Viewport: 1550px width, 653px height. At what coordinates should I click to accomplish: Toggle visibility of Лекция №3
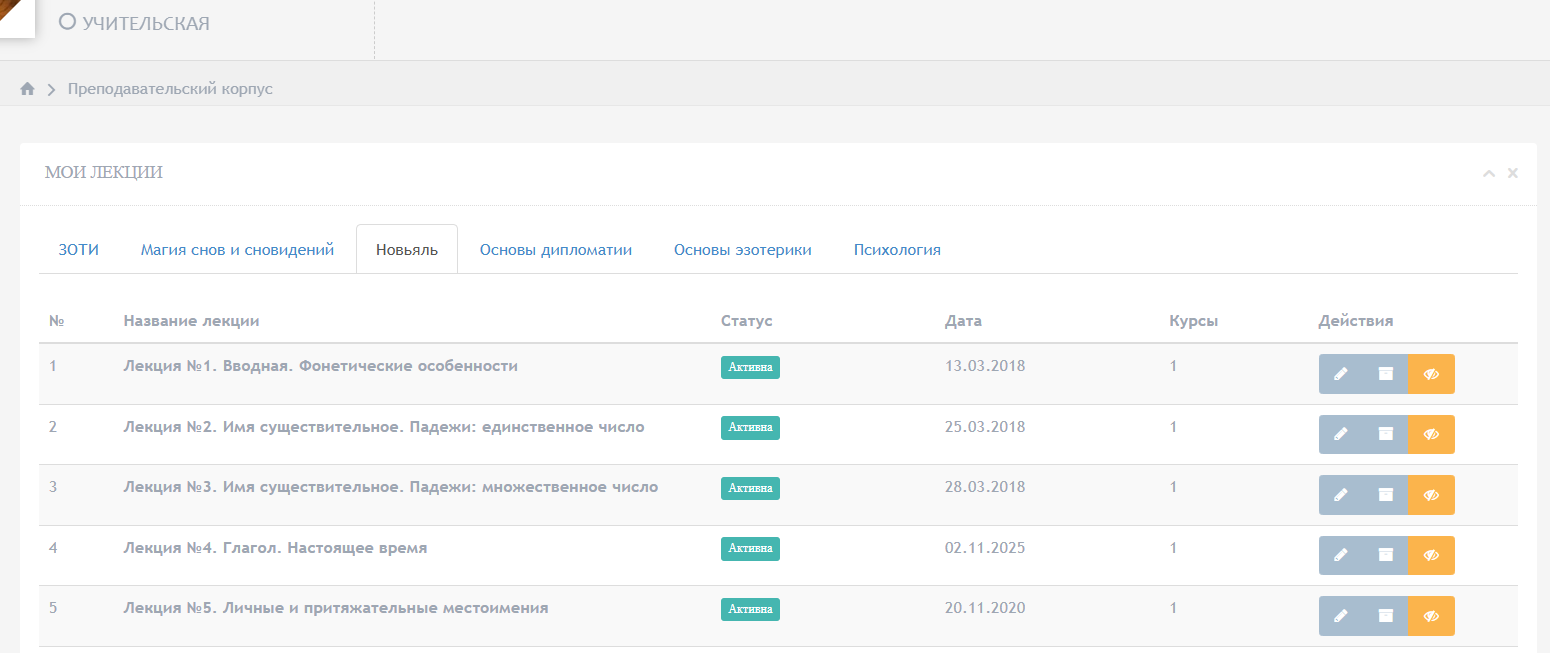pos(1431,495)
